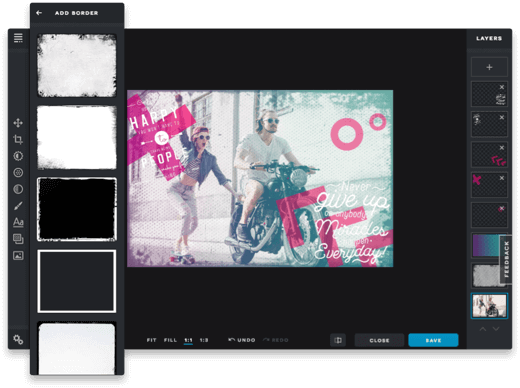Image resolution: width=520 pixels, height=388 pixels.
Task: Select the grey texture layer
Action: coord(486,276)
